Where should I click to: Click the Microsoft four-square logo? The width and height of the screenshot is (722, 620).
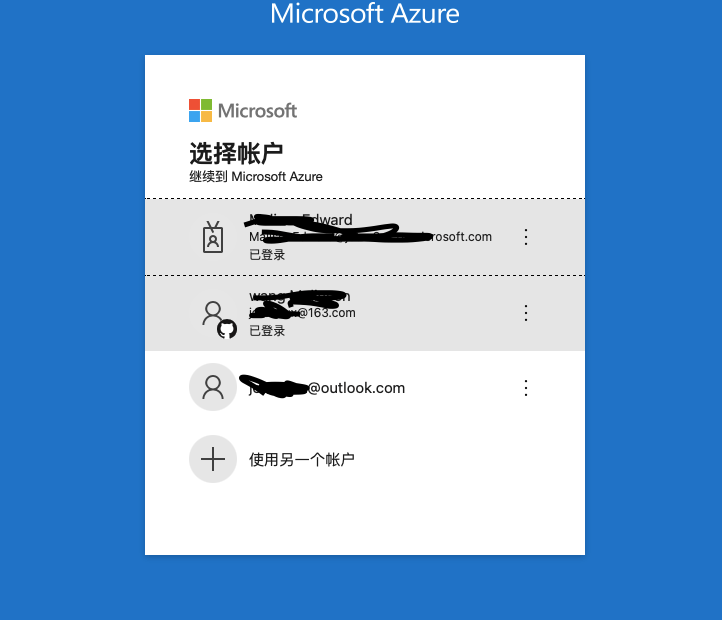(200, 111)
